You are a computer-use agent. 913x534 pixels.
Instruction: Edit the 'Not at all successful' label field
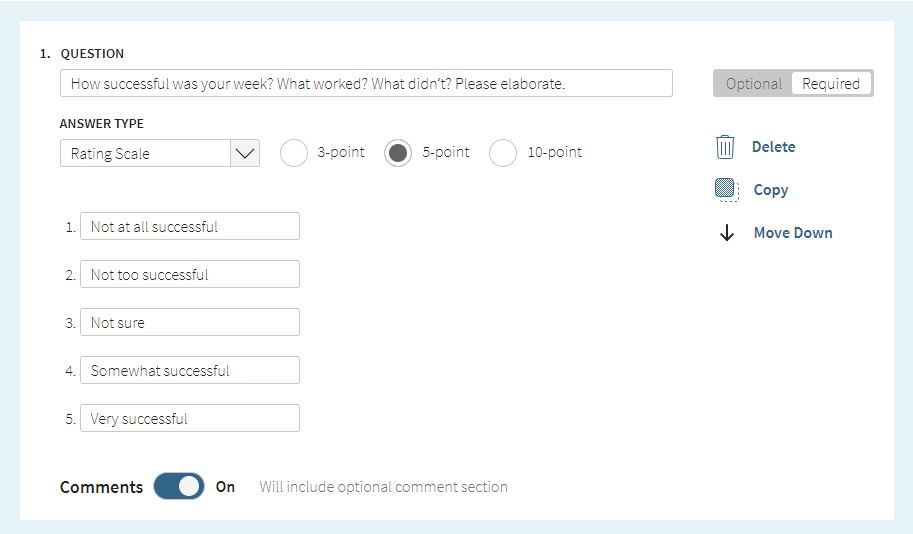click(x=189, y=227)
